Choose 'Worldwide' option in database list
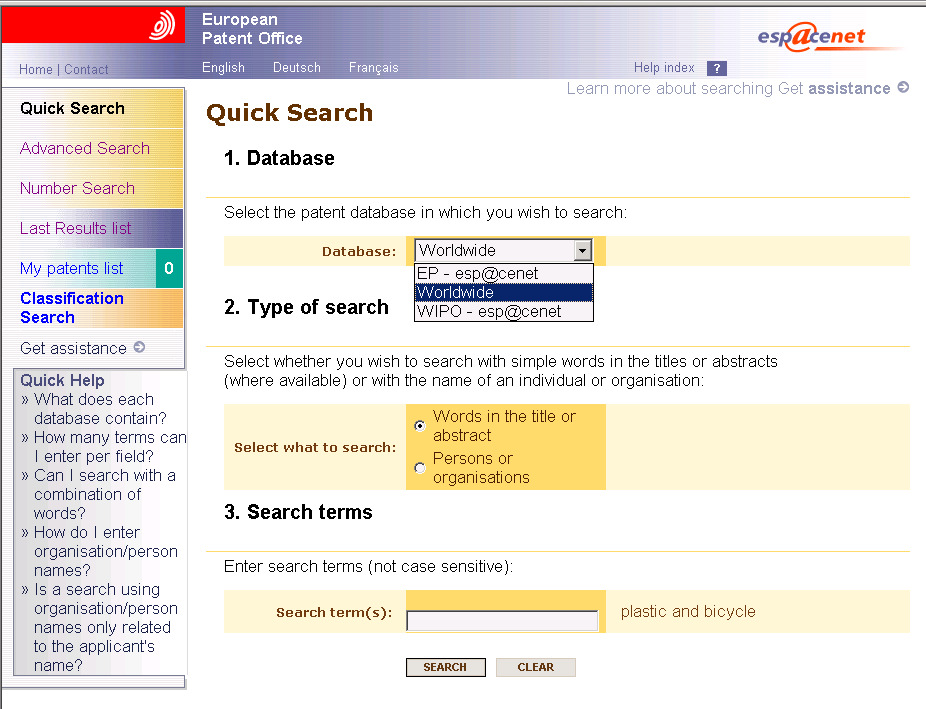The height and width of the screenshot is (709, 926). (x=504, y=292)
